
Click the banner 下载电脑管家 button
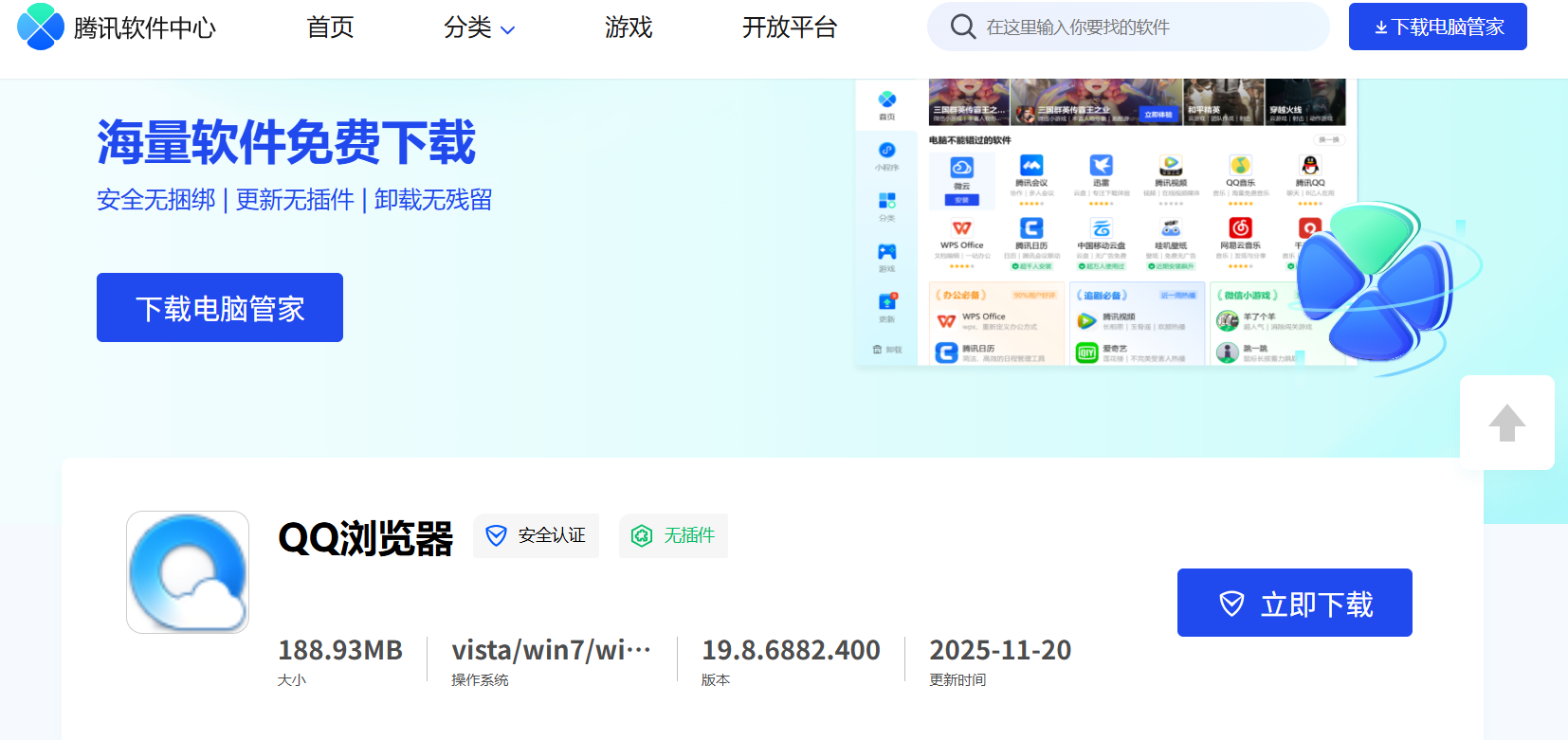tap(220, 308)
